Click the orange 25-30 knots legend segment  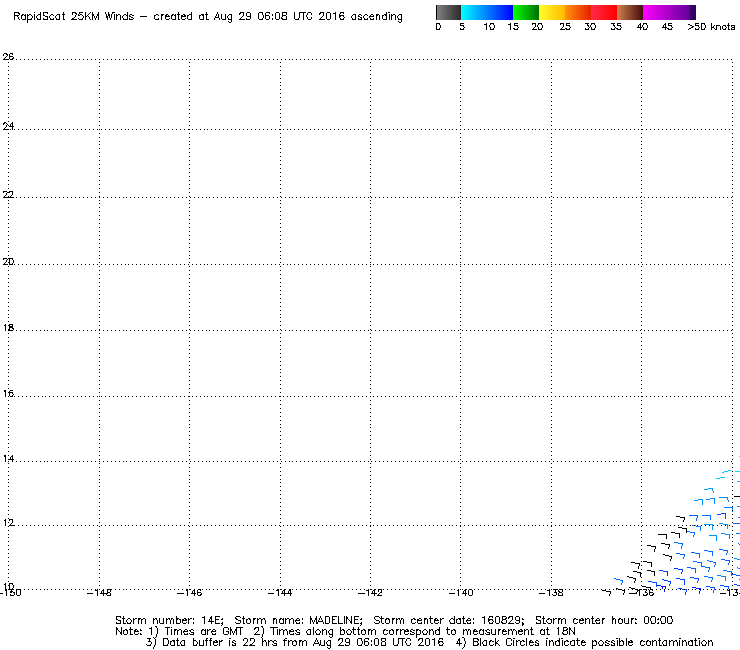tap(578, 12)
